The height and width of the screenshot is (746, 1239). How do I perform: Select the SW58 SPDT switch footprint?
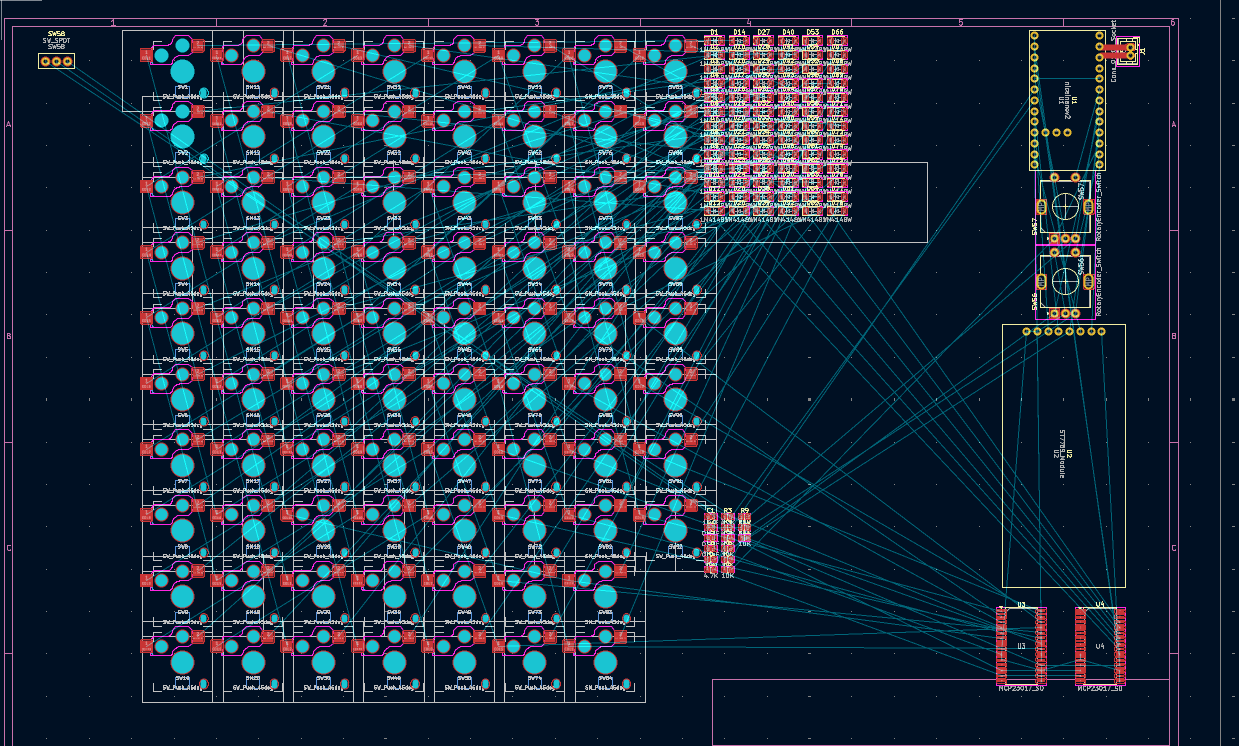pos(56,61)
